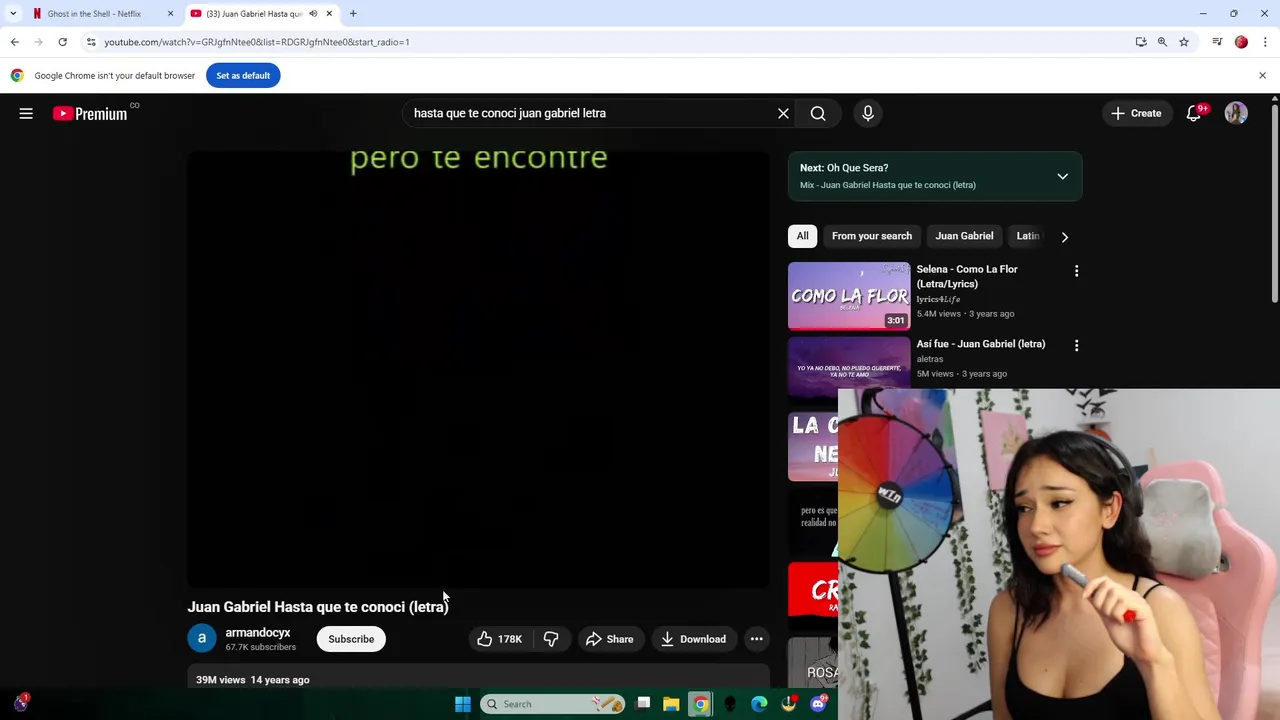This screenshot has height=720, width=1280.
Task: Open Chrome three-dot menu
Action: [1265, 42]
